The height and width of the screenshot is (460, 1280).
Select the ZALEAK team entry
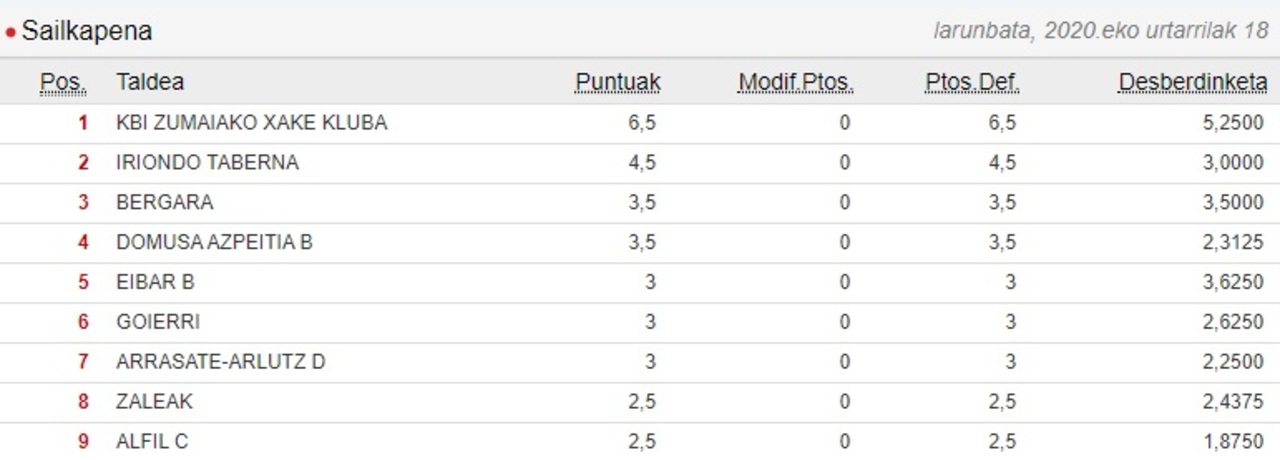pyautogui.click(x=154, y=402)
